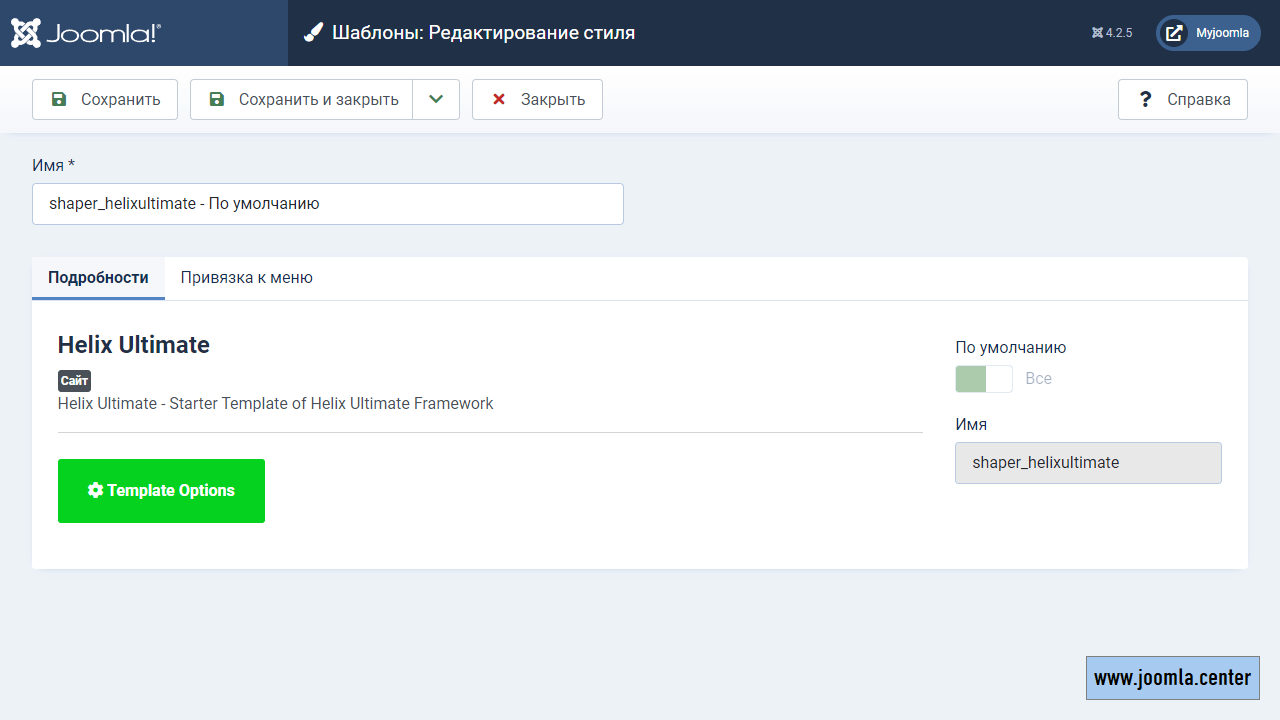The width and height of the screenshot is (1280, 720).
Task: Click the gear icon on Template Options
Action: [96, 491]
